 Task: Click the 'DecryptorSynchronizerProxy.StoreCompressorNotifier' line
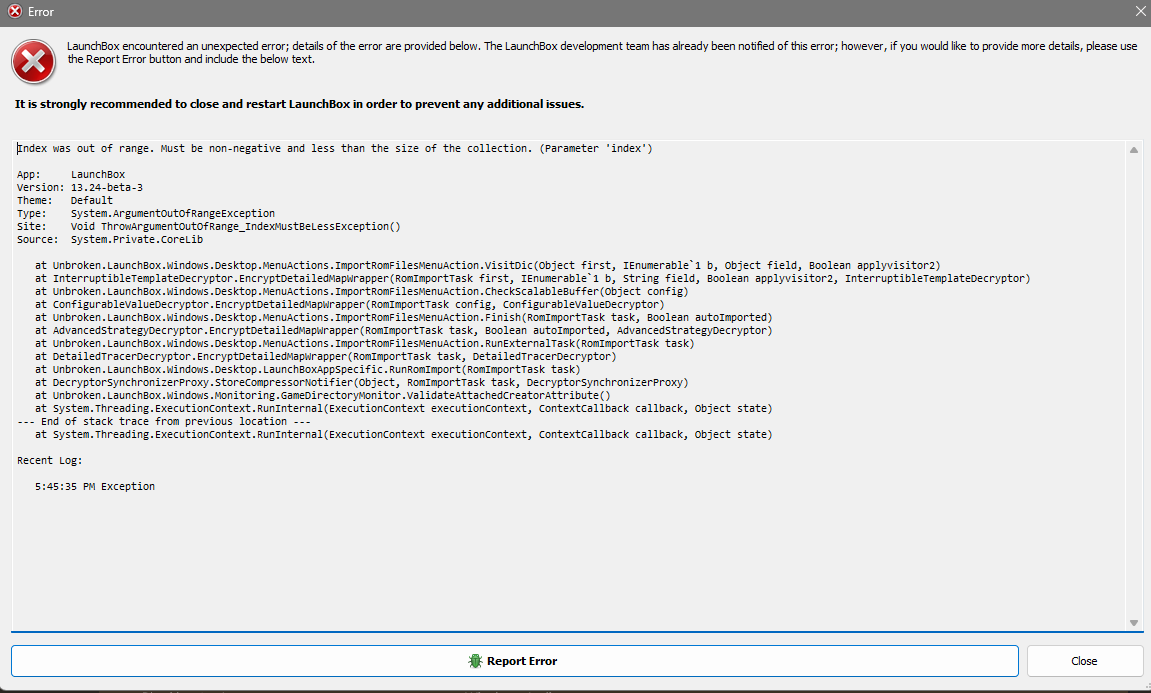tap(361, 382)
